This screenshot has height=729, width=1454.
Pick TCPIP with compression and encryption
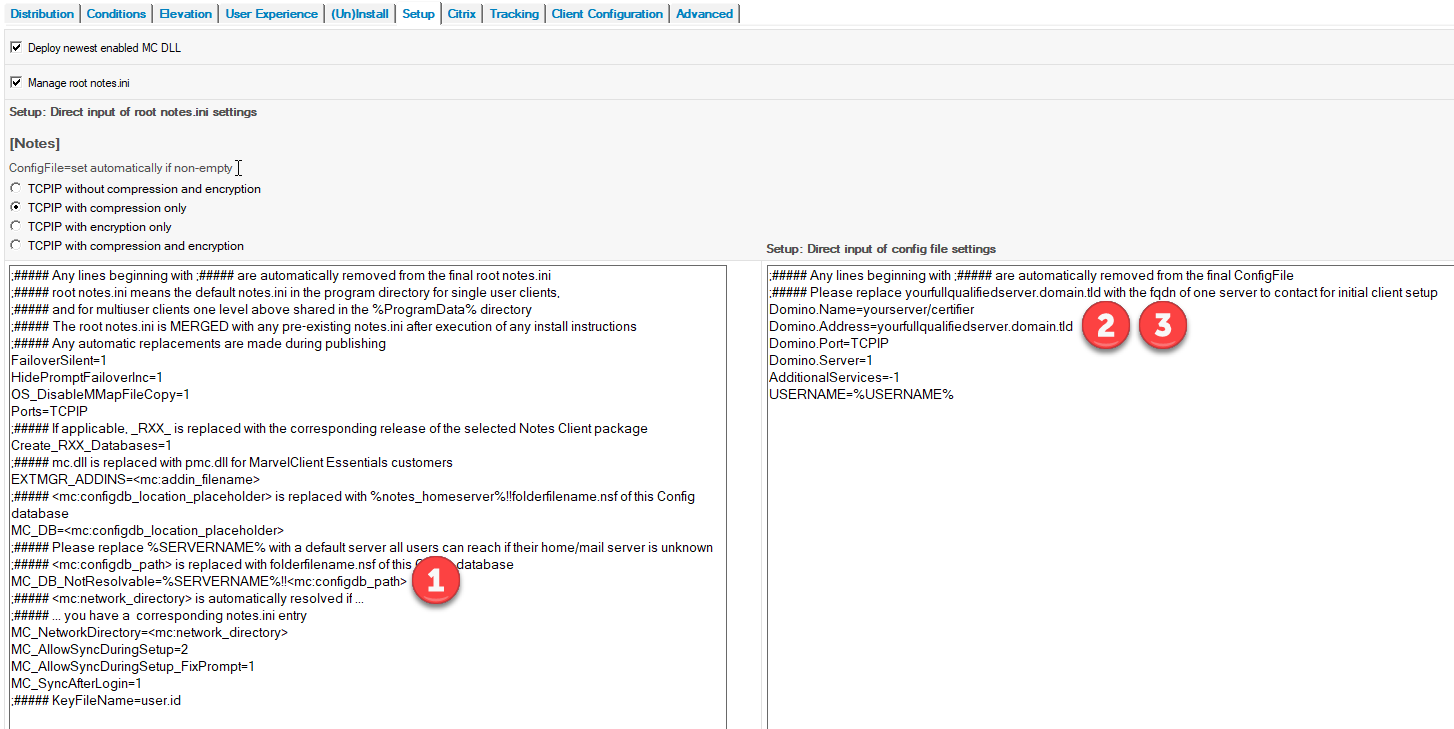(x=16, y=246)
